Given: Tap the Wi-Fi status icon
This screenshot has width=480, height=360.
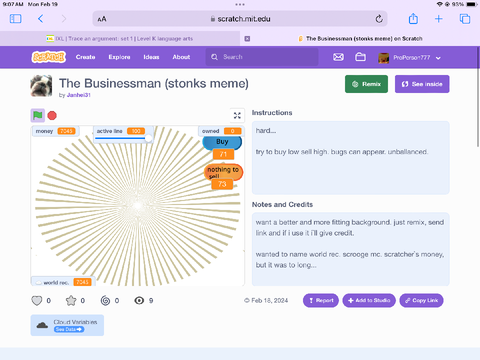Looking at the screenshot, I should [440, 4].
